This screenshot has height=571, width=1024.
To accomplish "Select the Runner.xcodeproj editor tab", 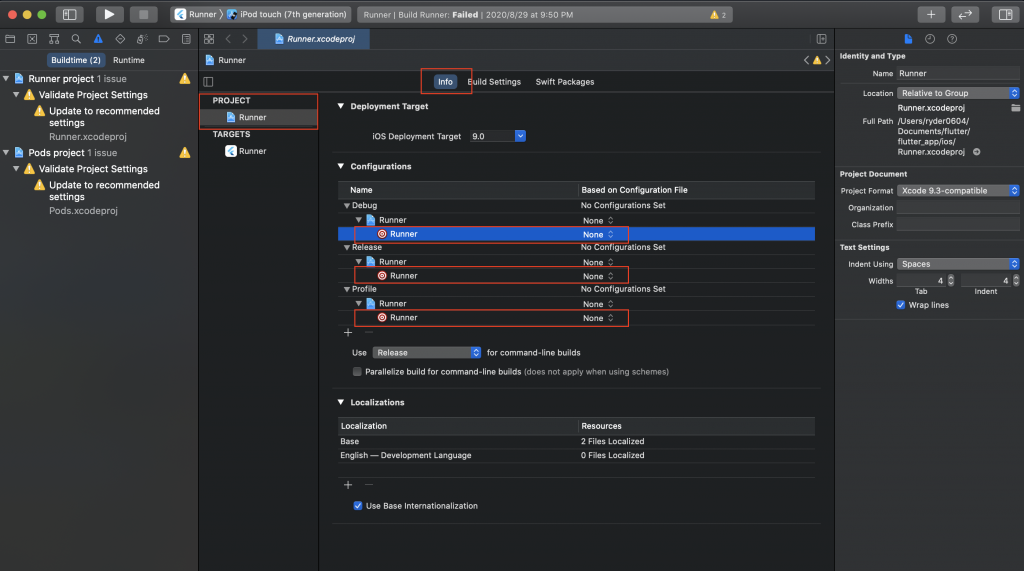I will pos(314,39).
